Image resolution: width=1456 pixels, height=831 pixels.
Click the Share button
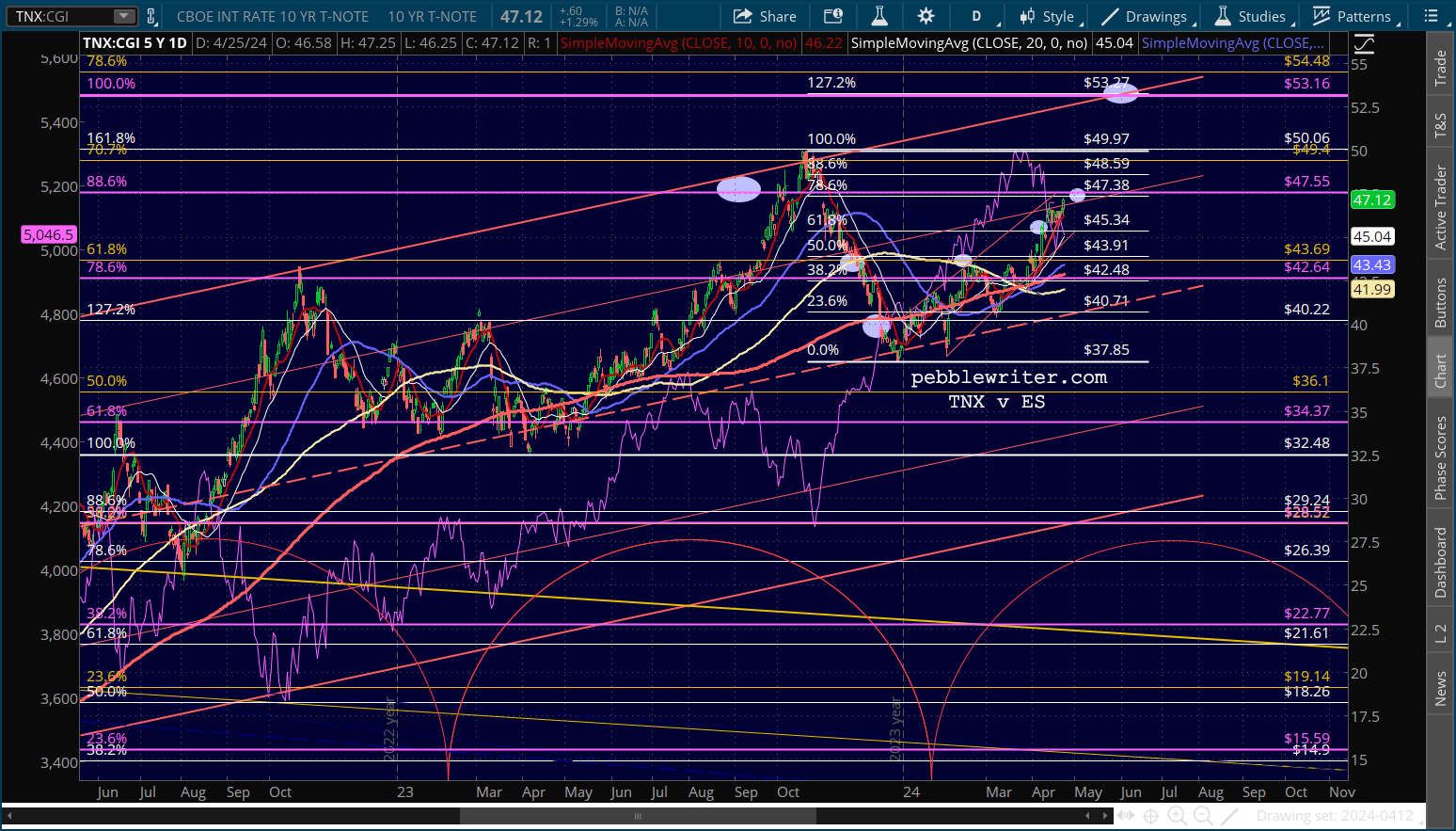pyautogui.click(x=765, y=16)
